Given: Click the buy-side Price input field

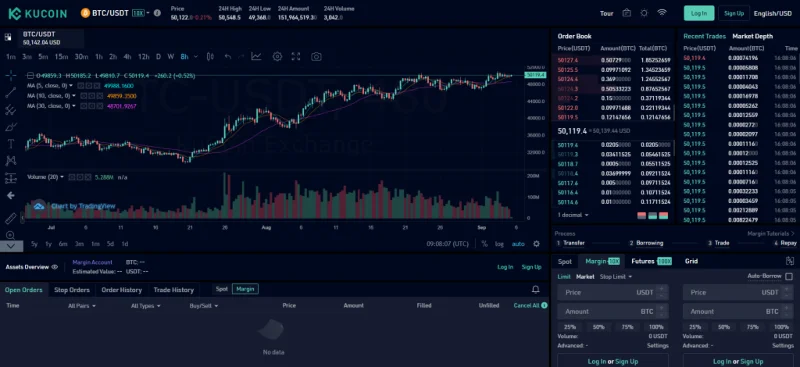Looking at the screenshot, I should click(x=613, y=292).
